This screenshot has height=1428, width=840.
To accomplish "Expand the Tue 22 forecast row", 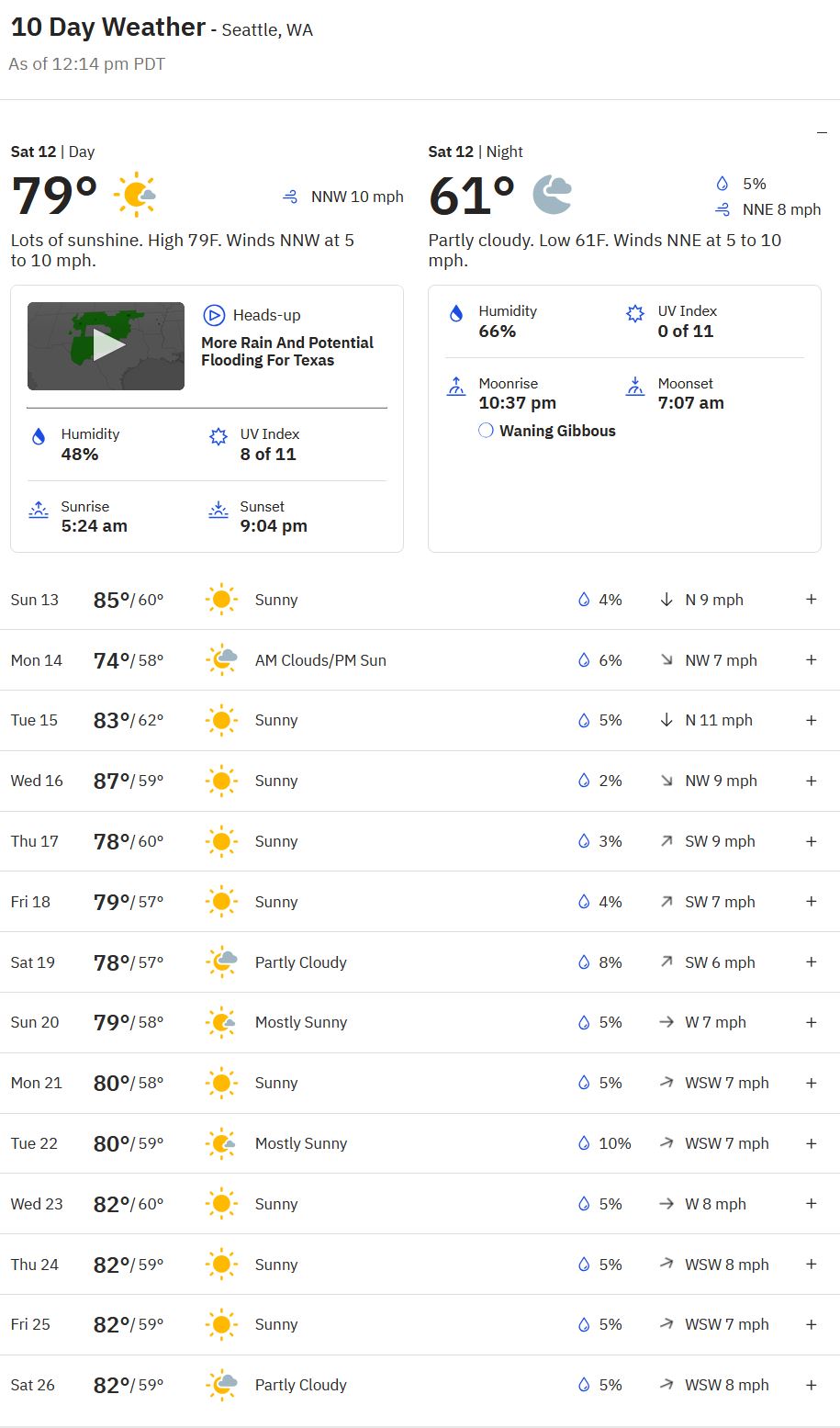I will (x=812, y=1143).
